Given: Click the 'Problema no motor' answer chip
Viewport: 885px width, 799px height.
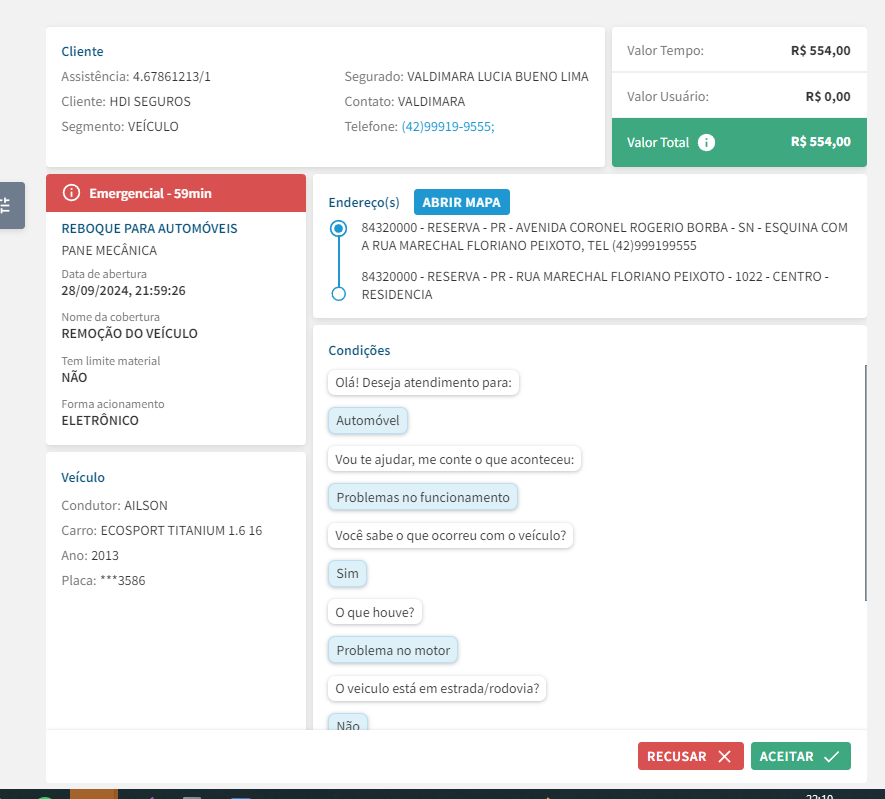Looking at the screenshot, I should [x=392, y=651].
